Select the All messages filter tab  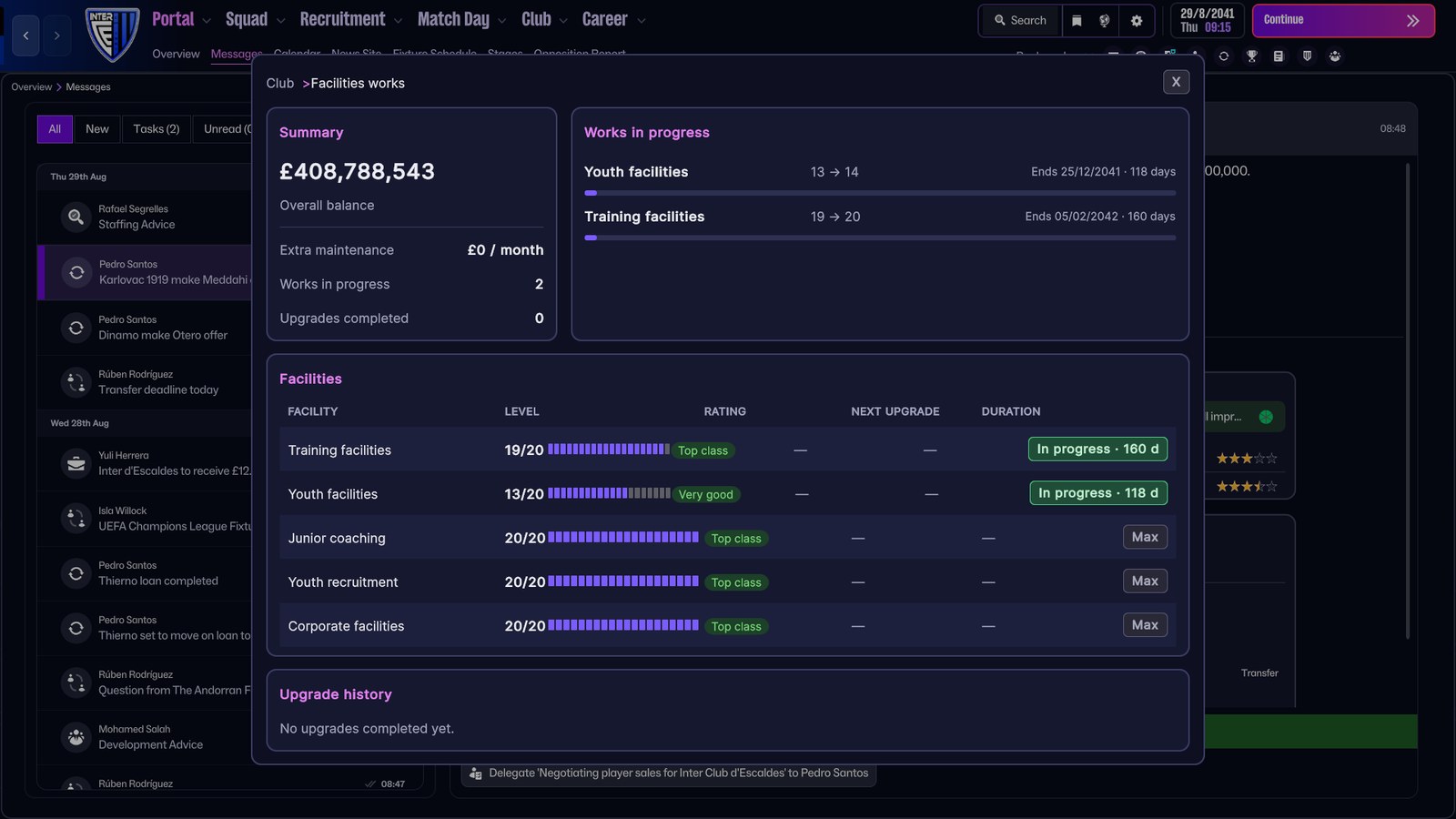coord(55,129)
